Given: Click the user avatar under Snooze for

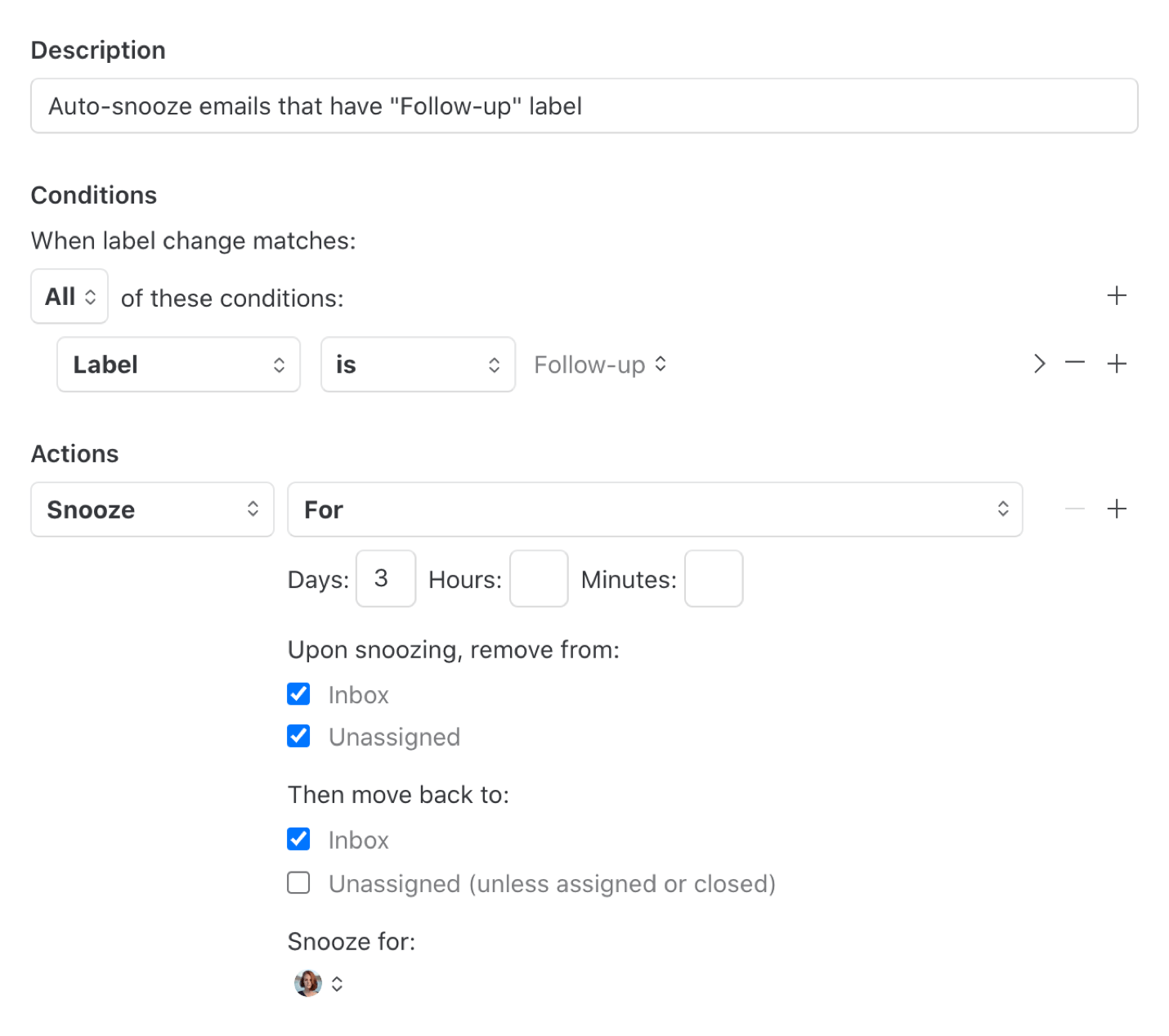Looking at the screenshot, I should coord(308,984).
